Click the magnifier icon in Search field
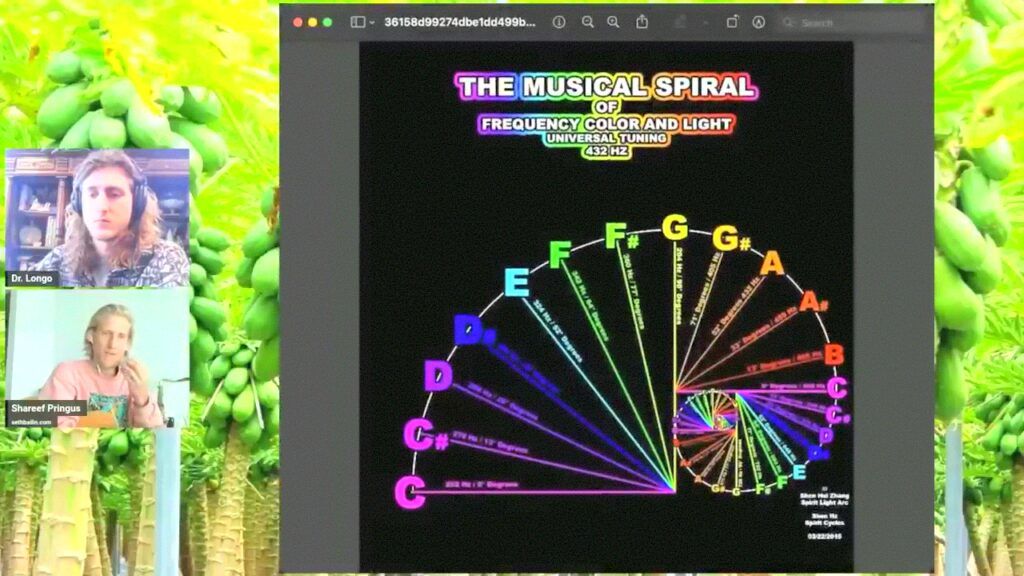This screenshot has height=576, width=1024. [x=789, y=22]
